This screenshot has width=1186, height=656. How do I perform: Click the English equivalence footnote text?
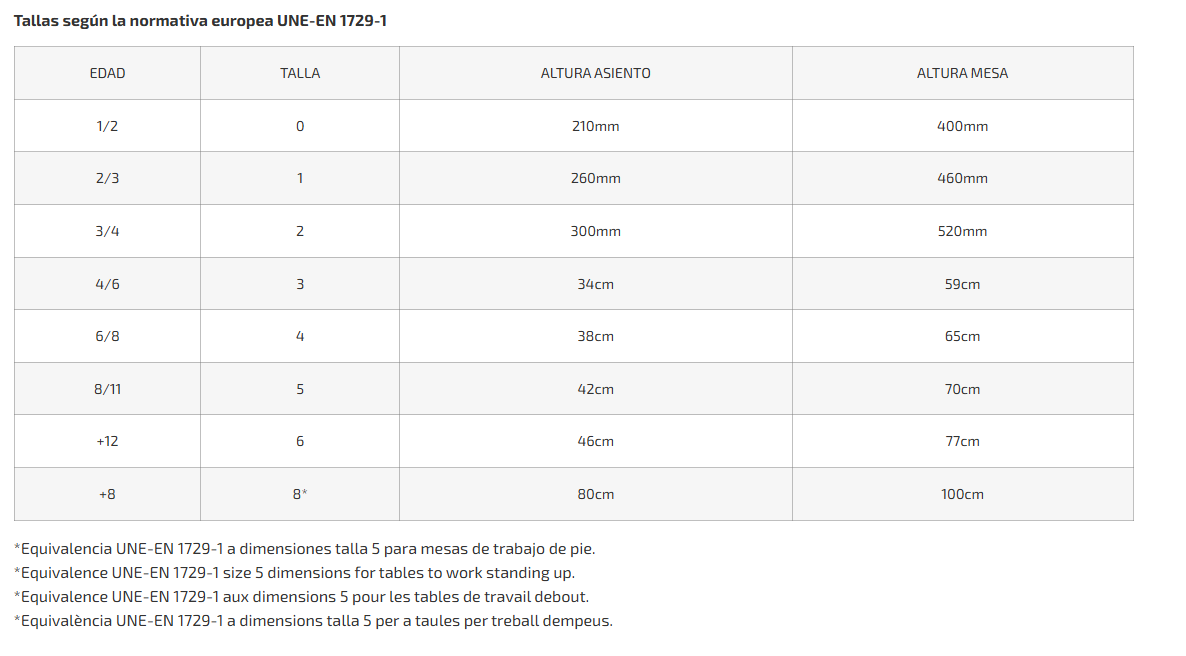point(295,573)
